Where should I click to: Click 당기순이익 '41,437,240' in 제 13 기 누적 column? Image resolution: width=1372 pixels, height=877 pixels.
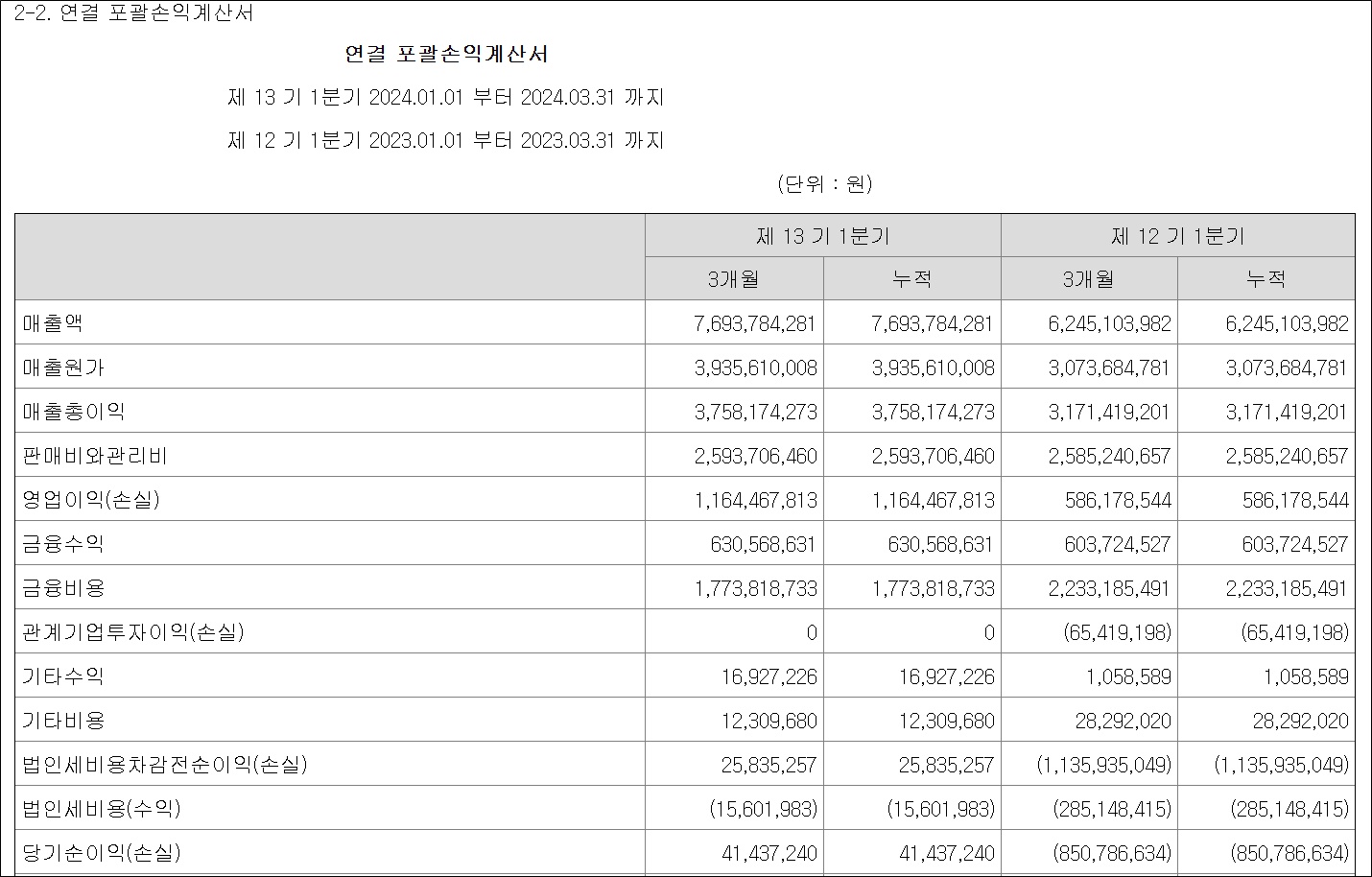click(x=947, y=854)
